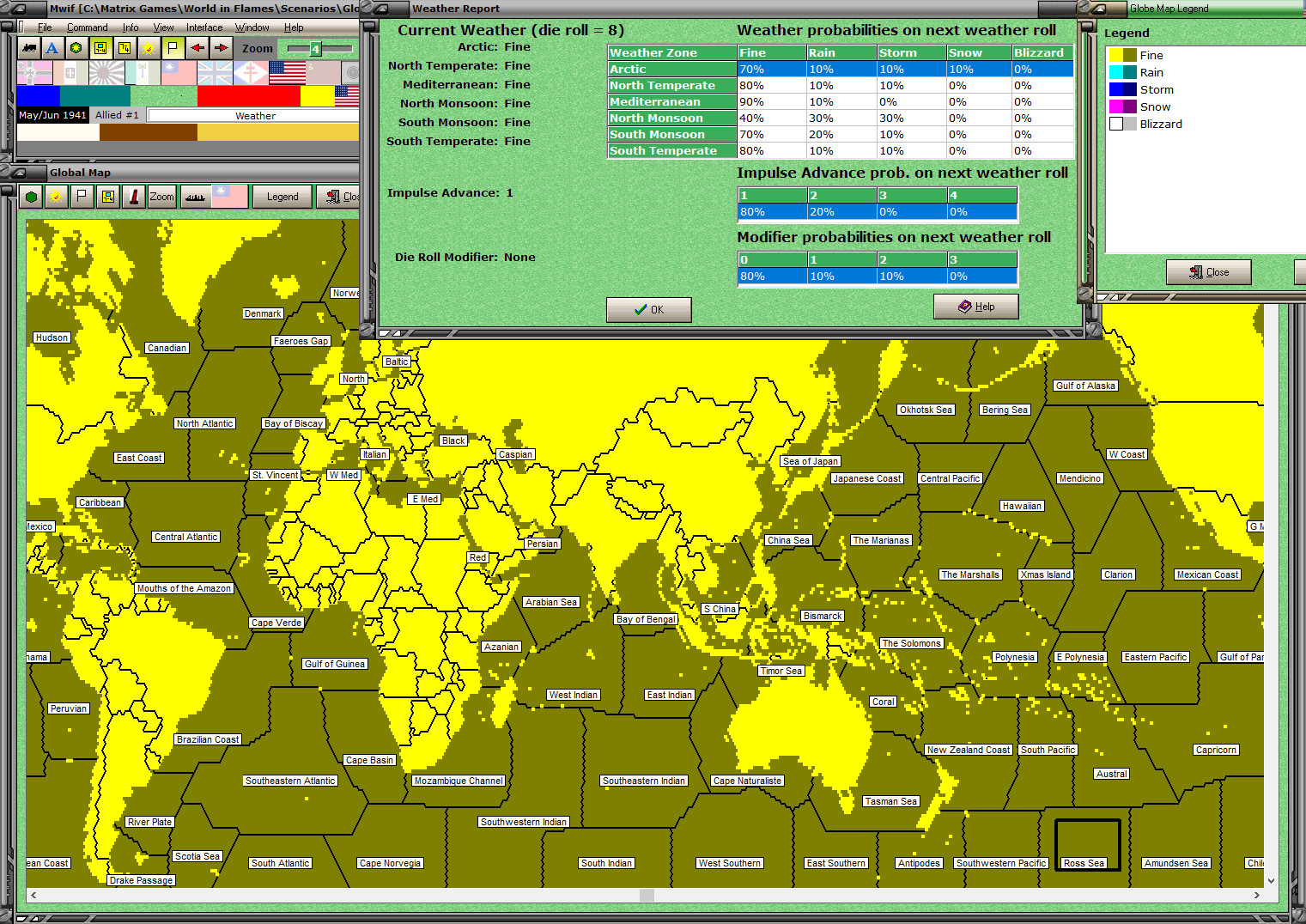Select the Chinese flag in main flag row
1306x924 pixels.
[179, 72]
